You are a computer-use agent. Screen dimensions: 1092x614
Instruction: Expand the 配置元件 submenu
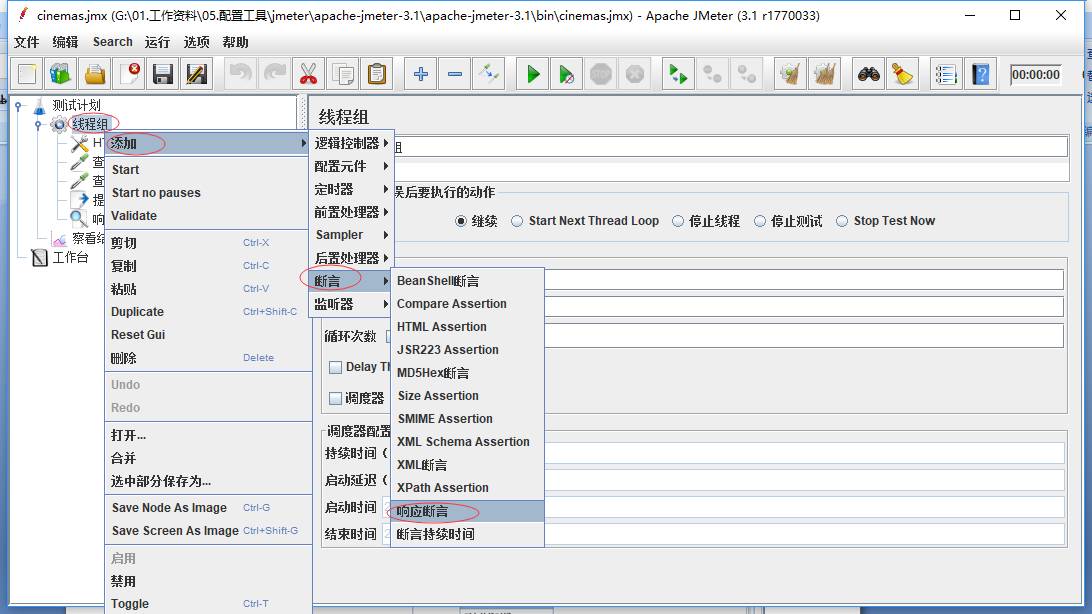352,166
